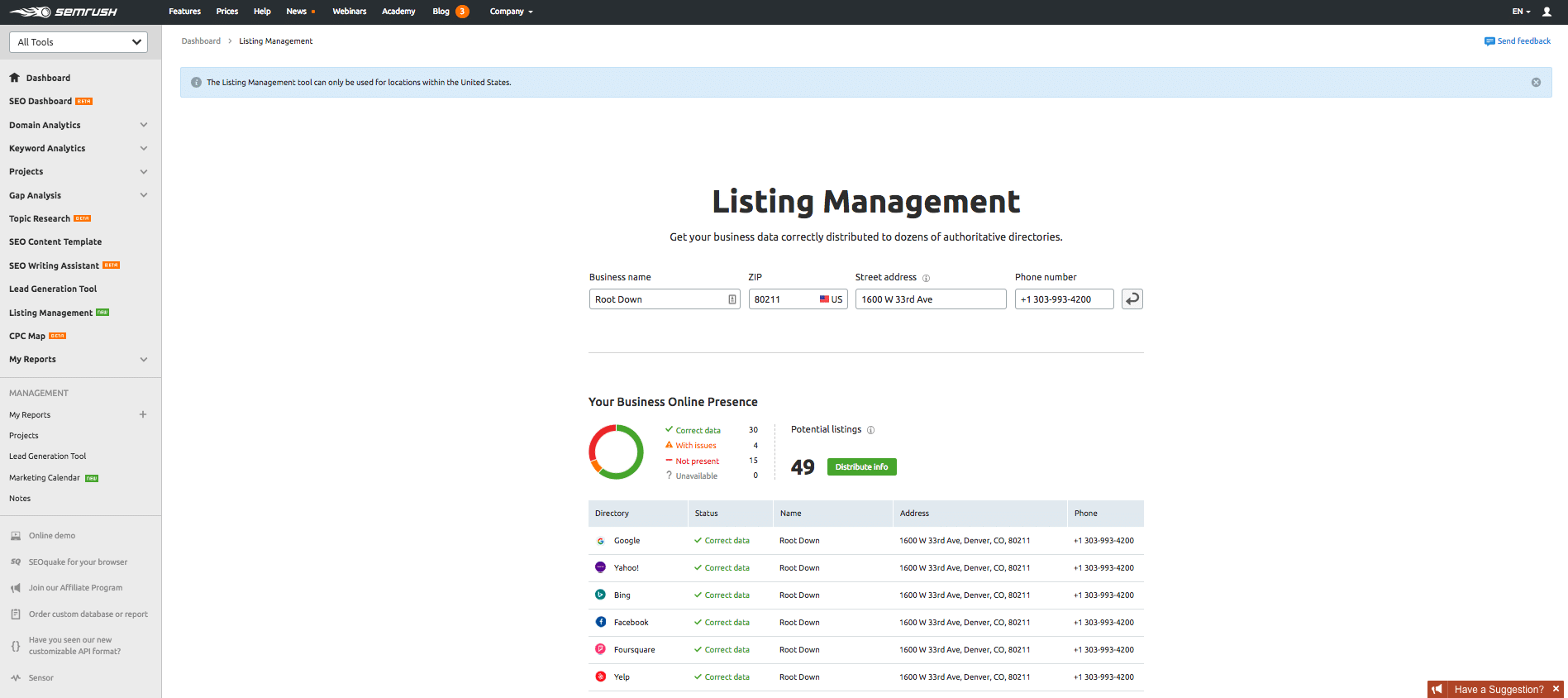Click the Sensor pulse icon
The image size is (1568, 698).
pos(16,678)
